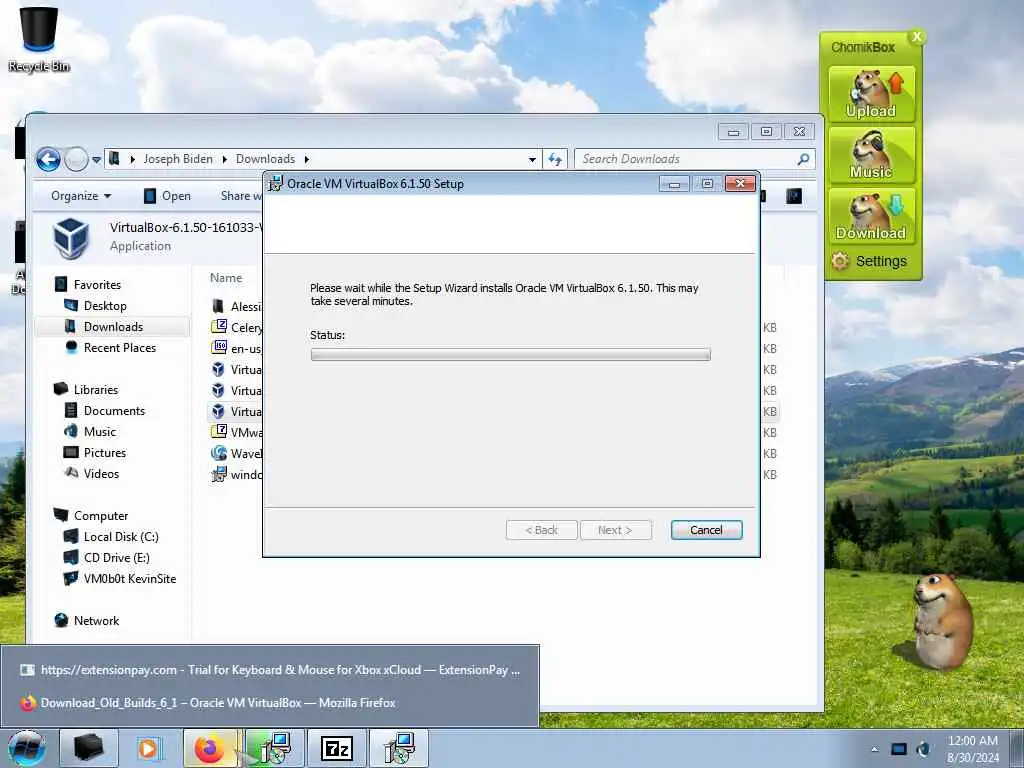Image resolution: width=1024 pixels, height=768 pixels.
Task: Open the extensionpay.com window preview
Action: point(270,669)
